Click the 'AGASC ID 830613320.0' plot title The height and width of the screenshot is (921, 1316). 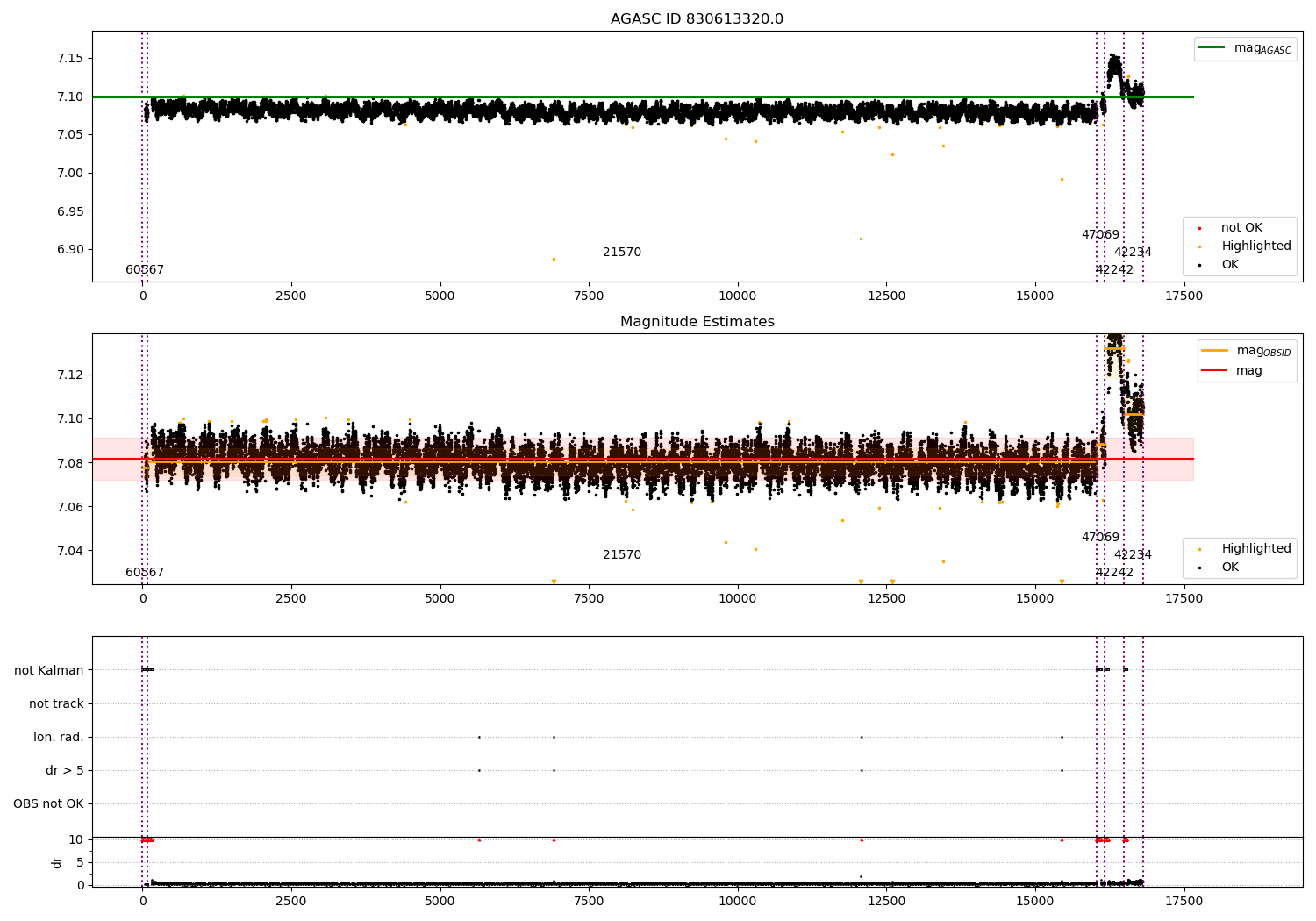(697, 19)
